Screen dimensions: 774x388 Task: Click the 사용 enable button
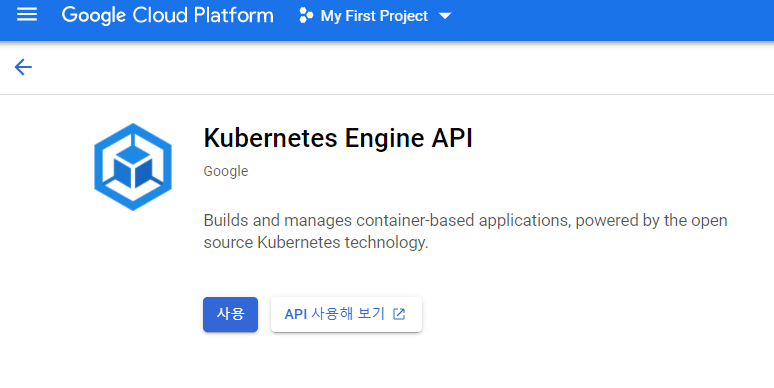(231, 314)
